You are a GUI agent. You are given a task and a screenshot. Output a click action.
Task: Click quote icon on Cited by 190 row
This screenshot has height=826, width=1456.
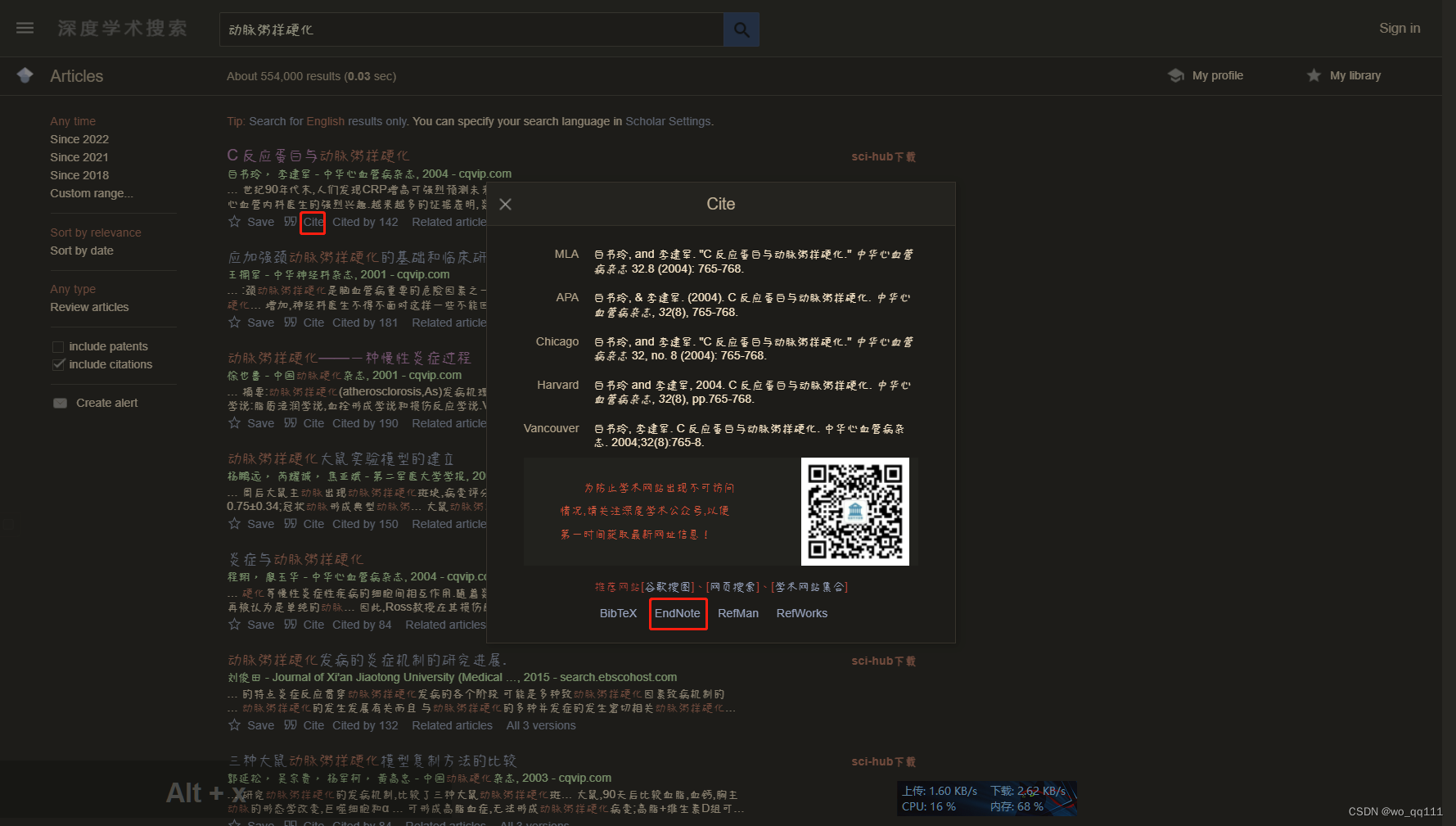(x=291, y=423)
